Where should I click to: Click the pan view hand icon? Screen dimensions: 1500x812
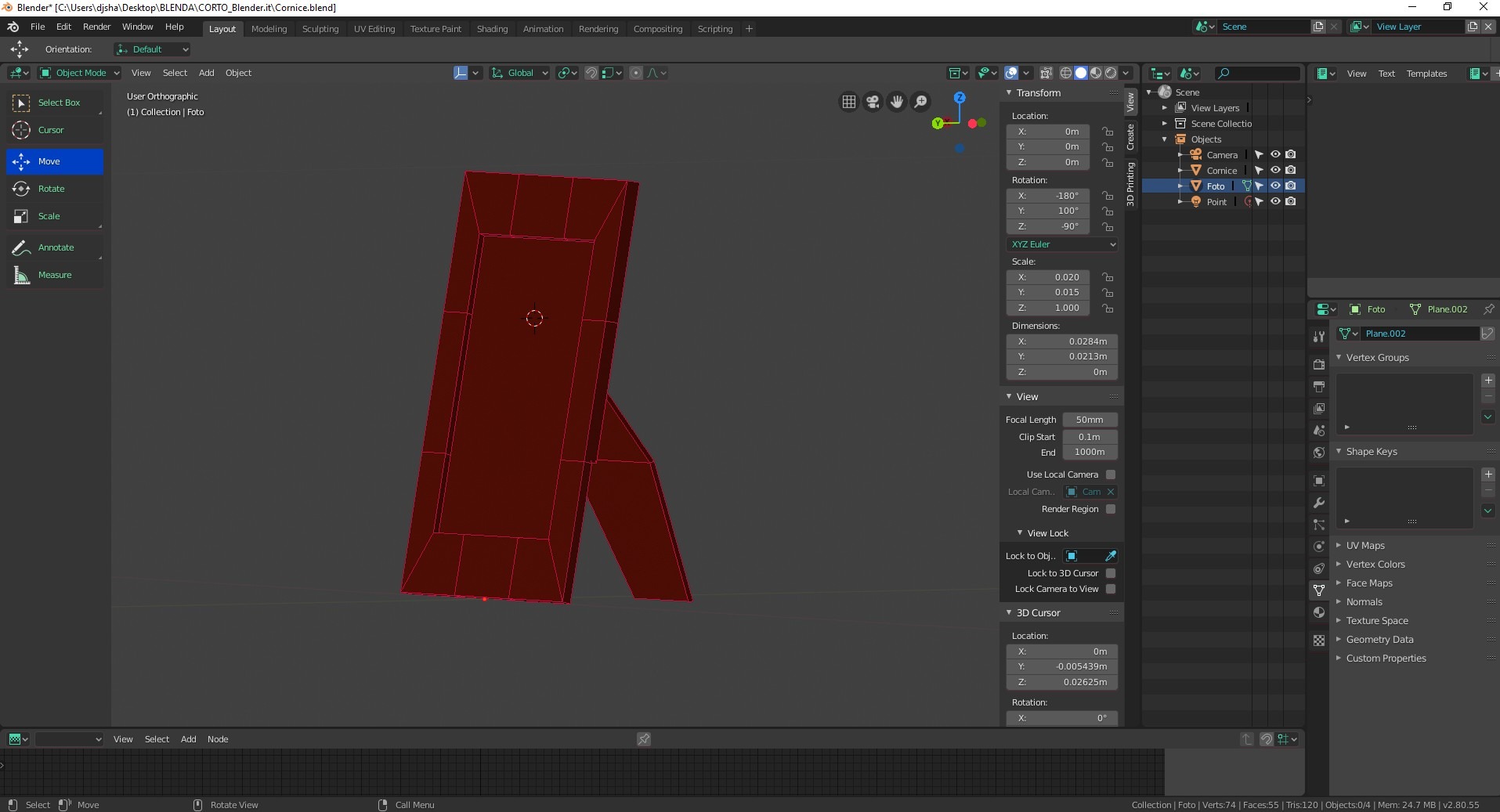tap(897, 102)
